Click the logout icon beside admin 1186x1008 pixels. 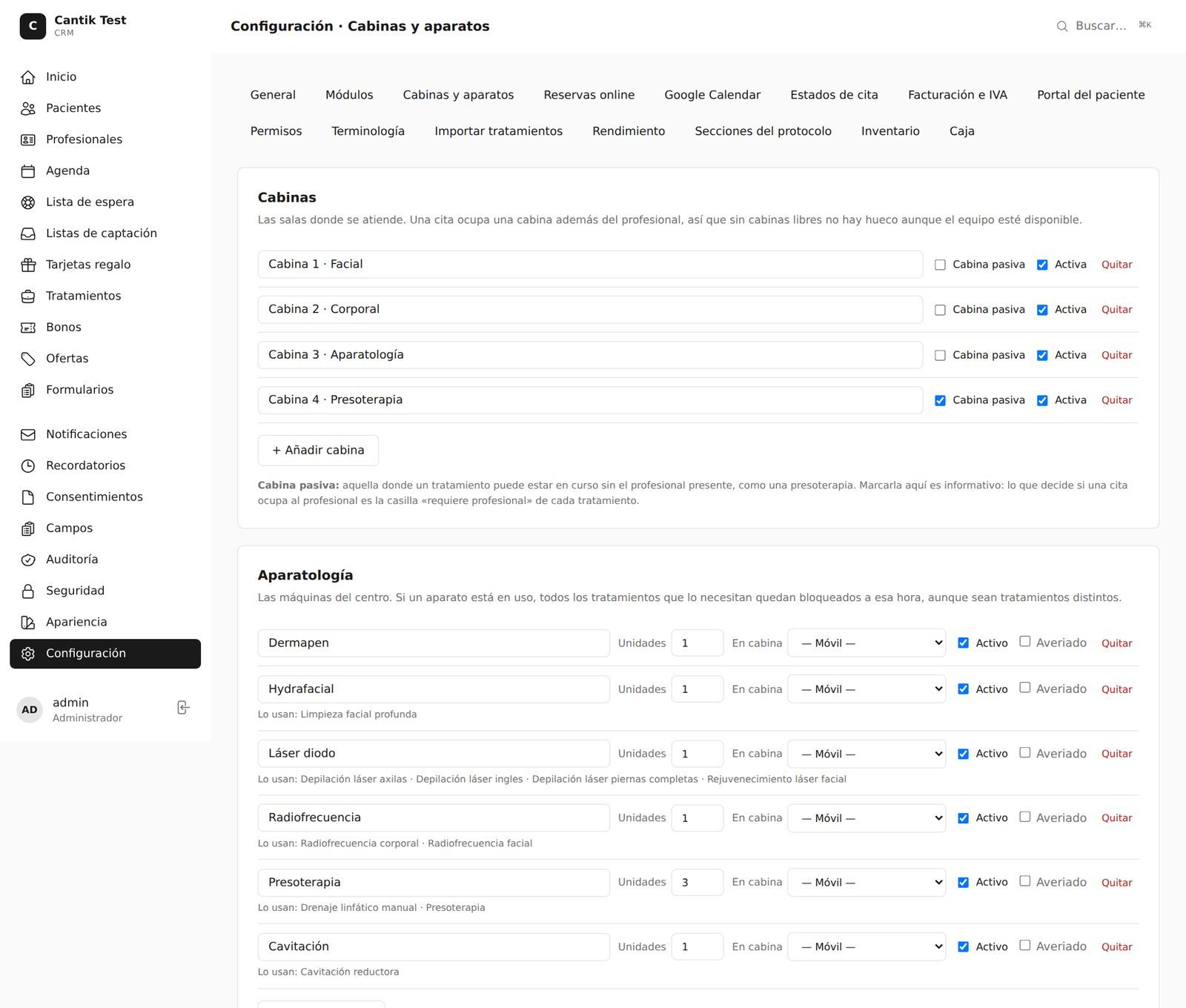pyautogui.click(x=184, y=708)
